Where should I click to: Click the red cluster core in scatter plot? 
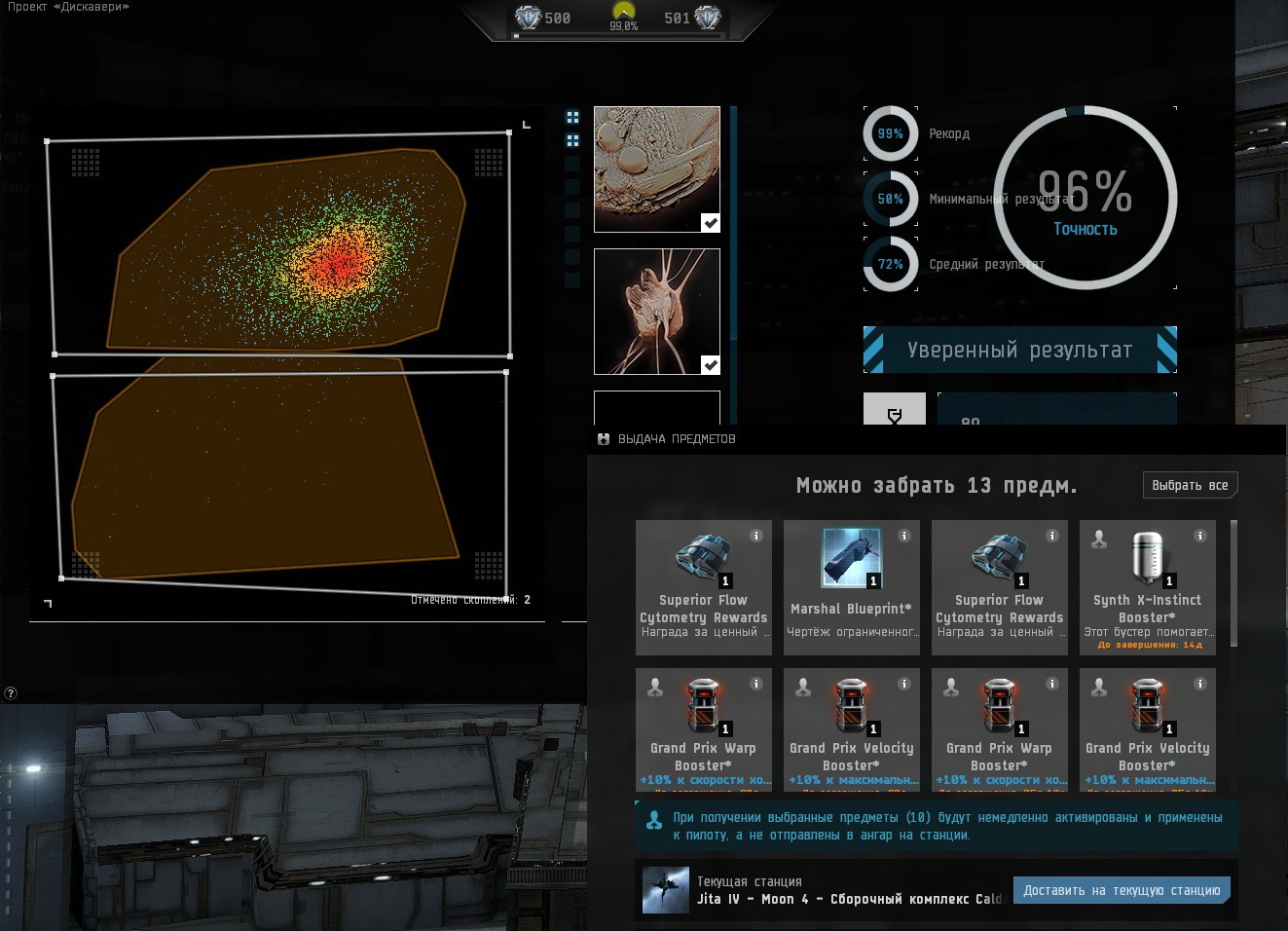tap(338, 261)
